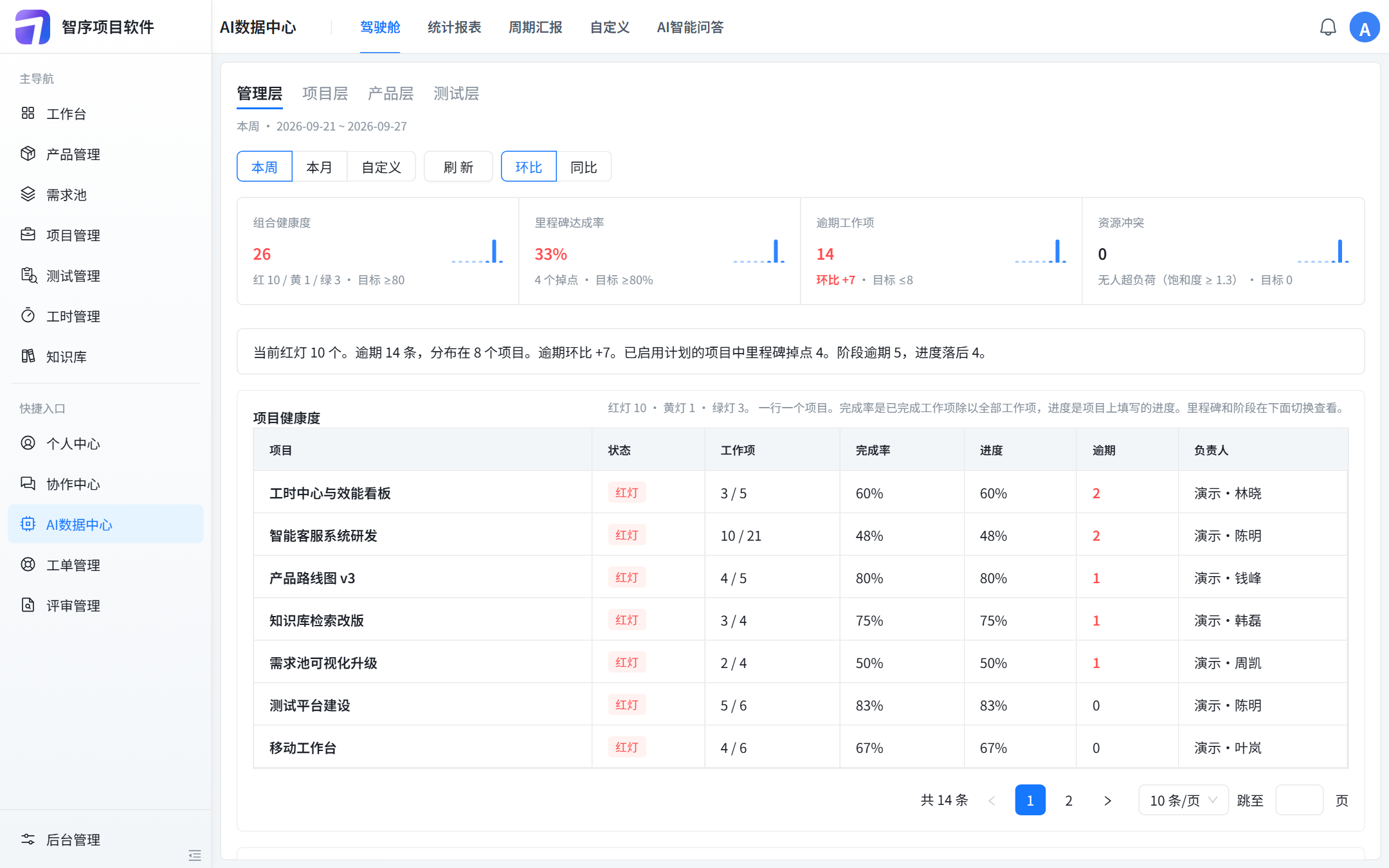Switch to 管理层 view tab

[260, 94]
